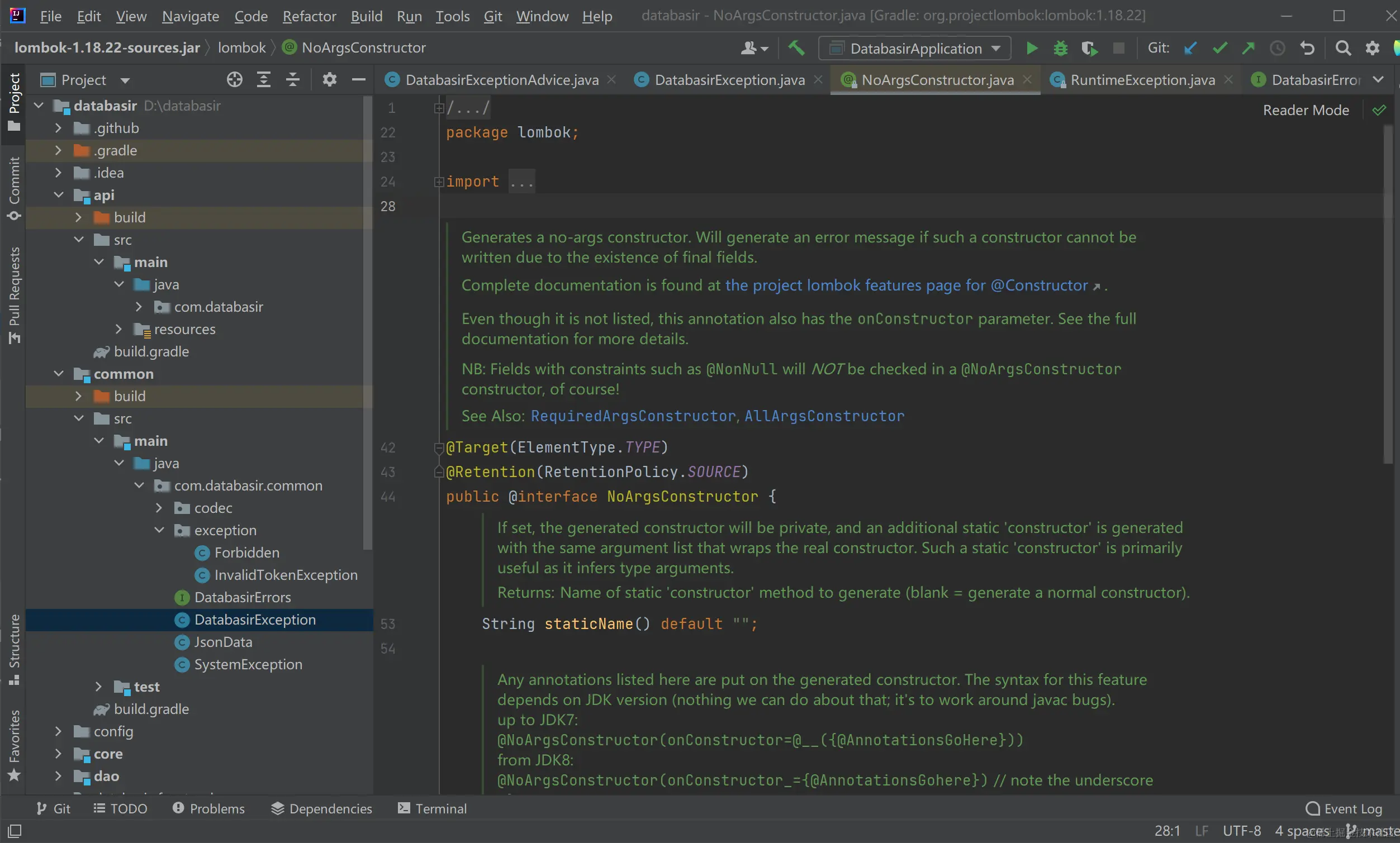The width and height of the screenshot is (1400, 843).
Task: Click the Build project hammer icon
Action: pos(796,48)
